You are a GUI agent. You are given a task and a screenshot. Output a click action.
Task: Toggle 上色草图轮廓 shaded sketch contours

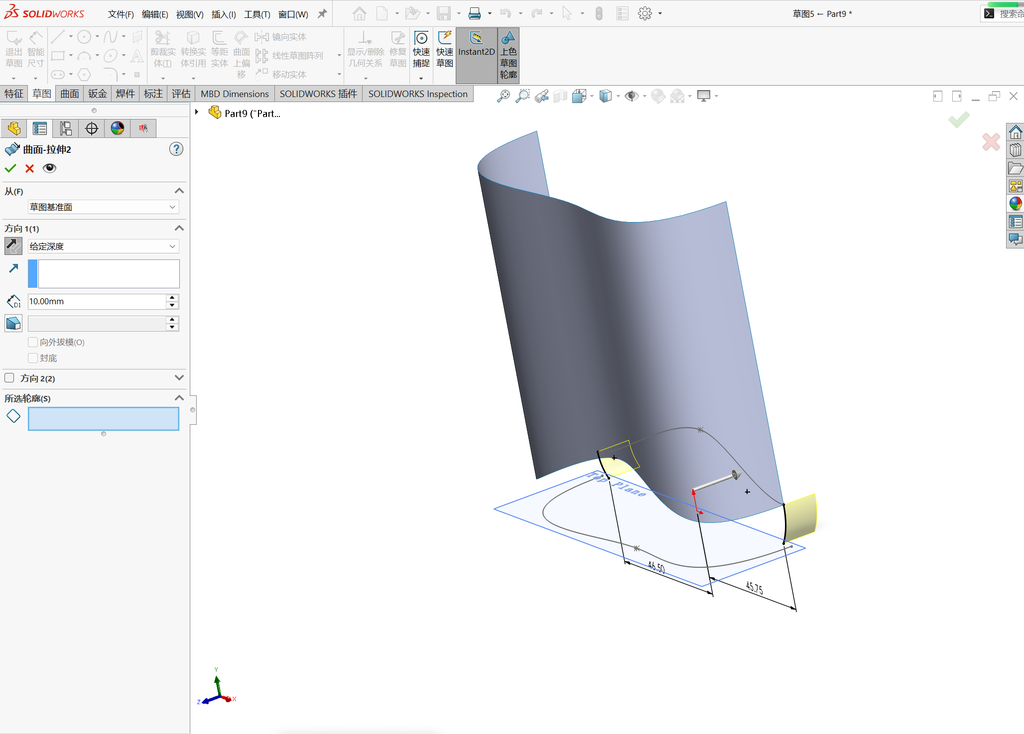[508, 55]
